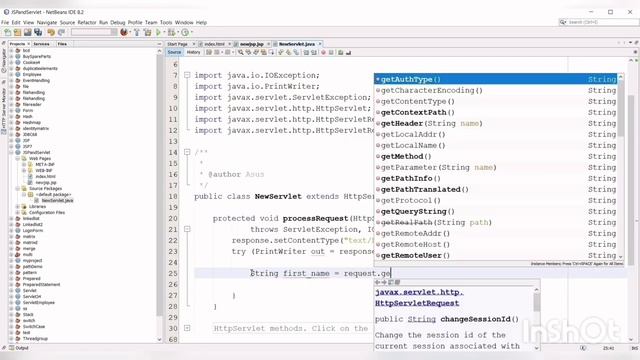This screenshot has width=640, height=360.
Task: Click the Stop Macro Recording icon
Action: click(331, 52)
